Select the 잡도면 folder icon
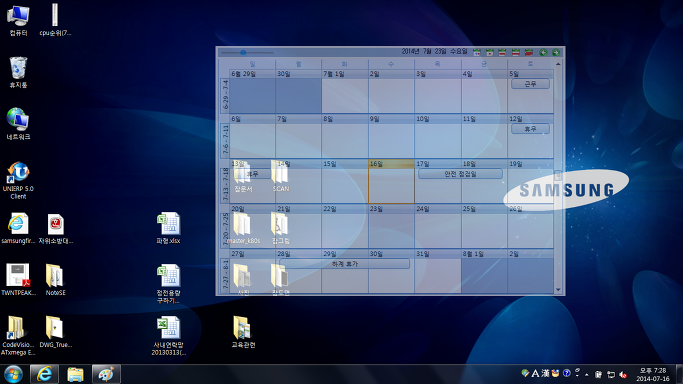 (x=281, y=279)
